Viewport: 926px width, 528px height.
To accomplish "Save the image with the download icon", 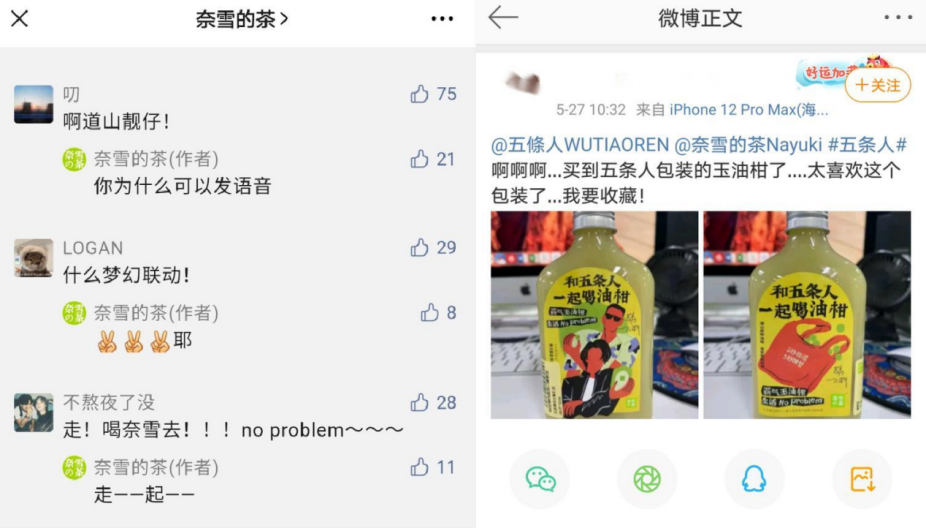I will coord(862,479).
